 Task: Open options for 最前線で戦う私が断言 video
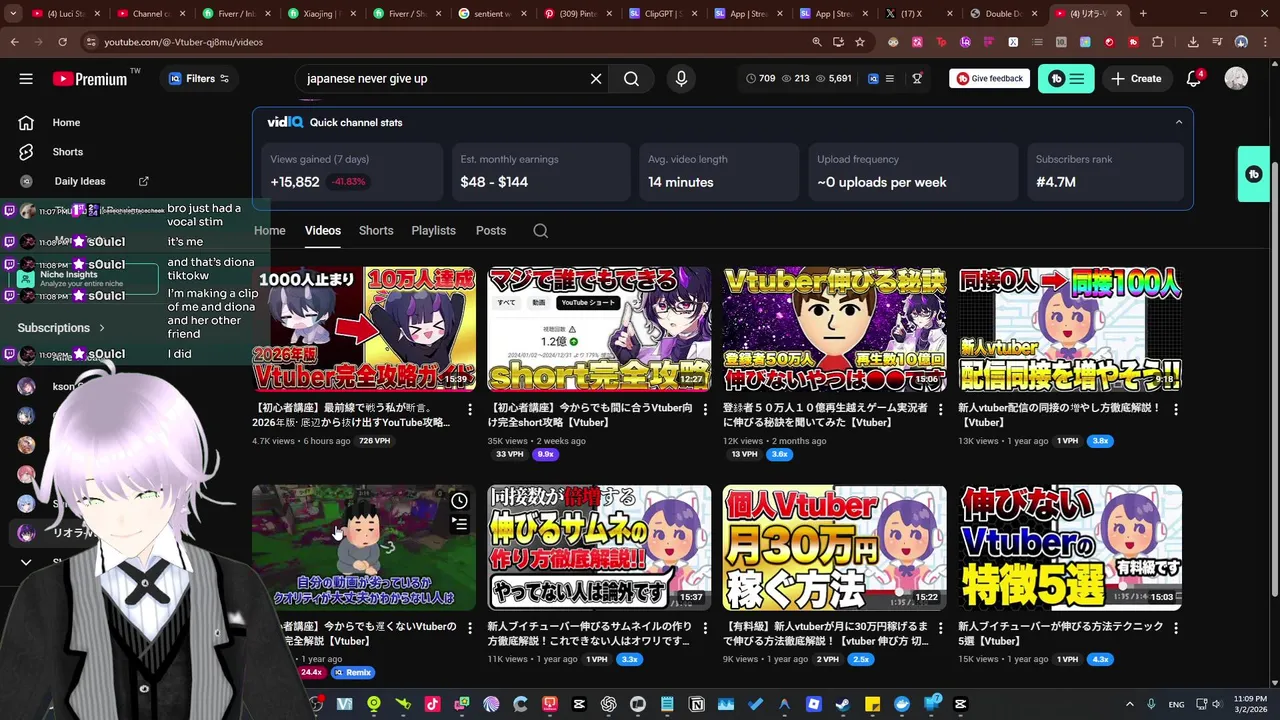(470, 409)
